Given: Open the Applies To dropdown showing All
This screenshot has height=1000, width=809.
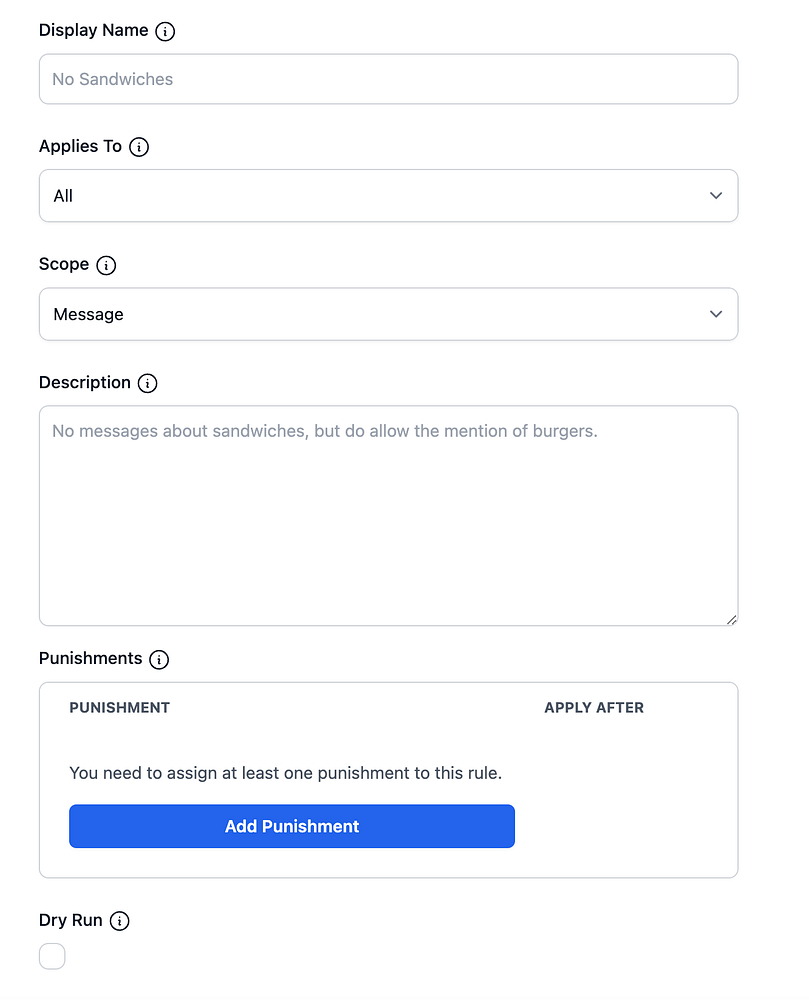Looking at the screenshot, I should [388, 196].
